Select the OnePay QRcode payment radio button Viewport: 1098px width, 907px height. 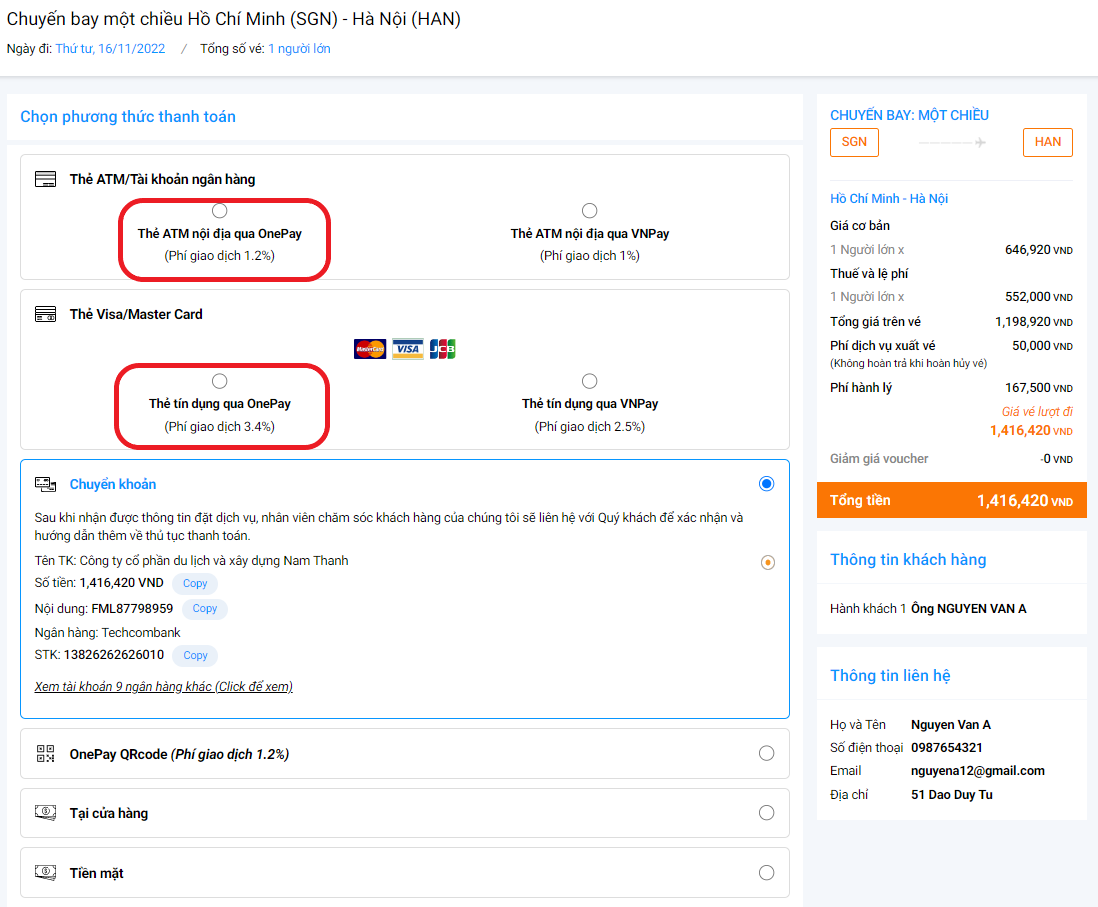tap(766, 754)
